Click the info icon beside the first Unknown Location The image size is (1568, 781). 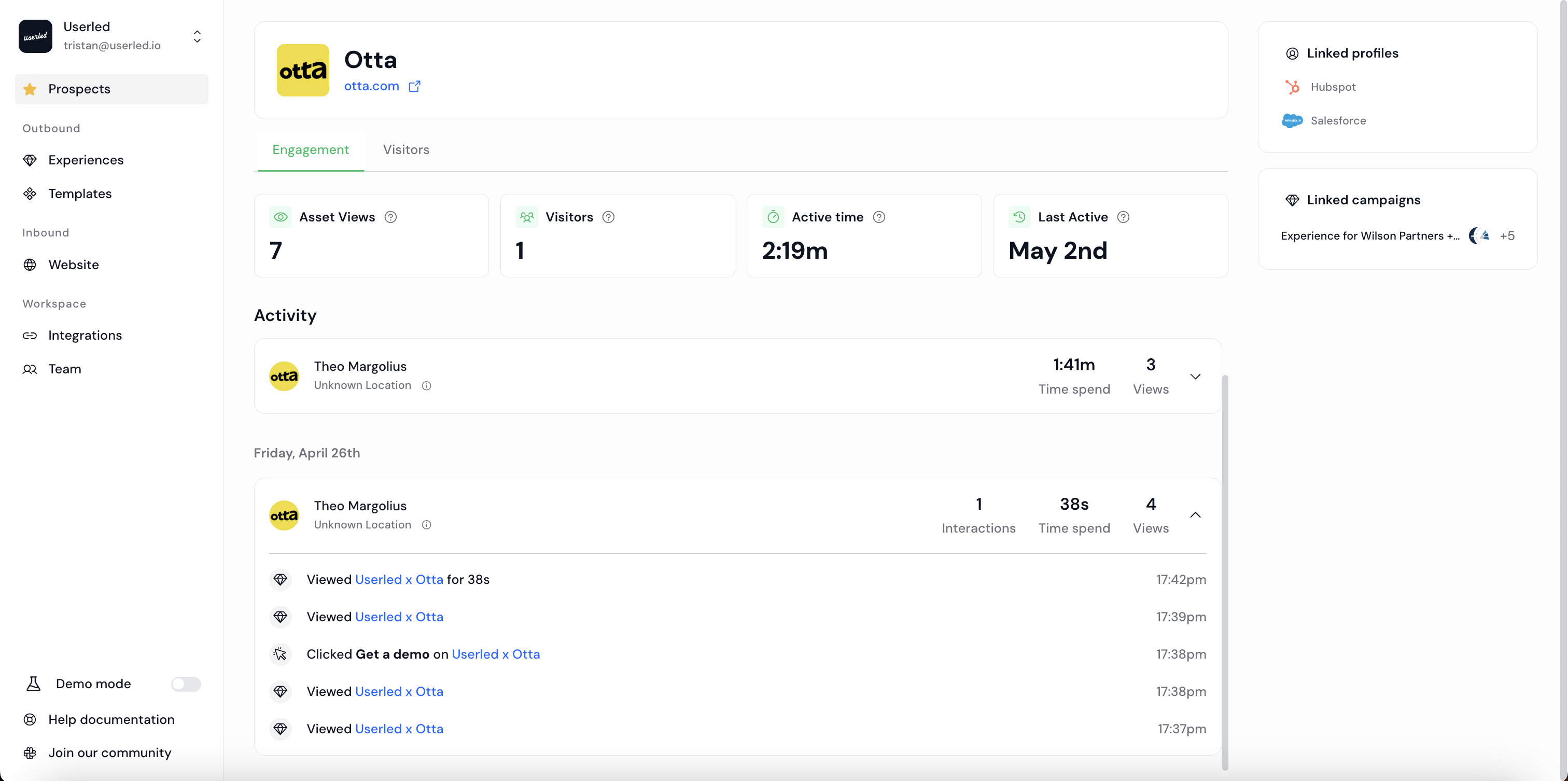[427, 386]
